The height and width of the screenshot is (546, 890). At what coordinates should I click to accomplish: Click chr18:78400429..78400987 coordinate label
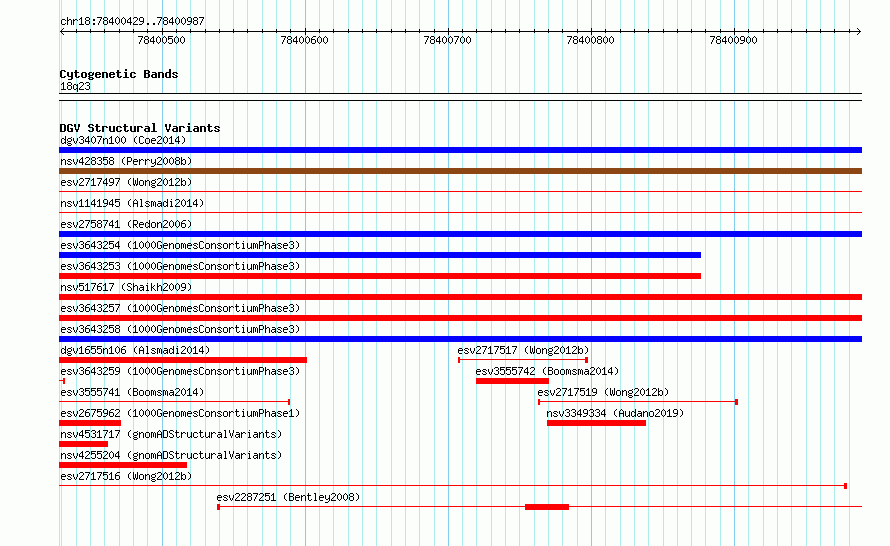pyautogui.click(x=132, y=21)
